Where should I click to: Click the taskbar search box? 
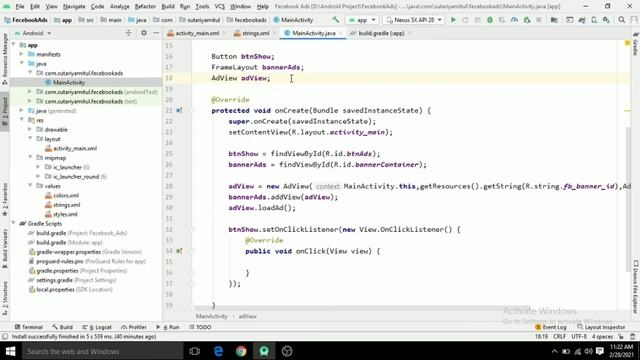coord(102,351)
